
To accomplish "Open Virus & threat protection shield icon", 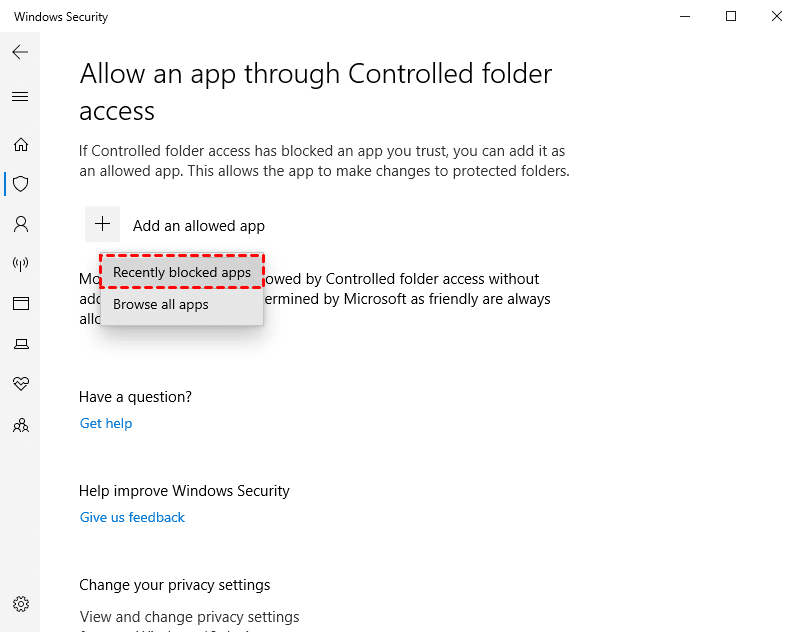I will 20,184.
